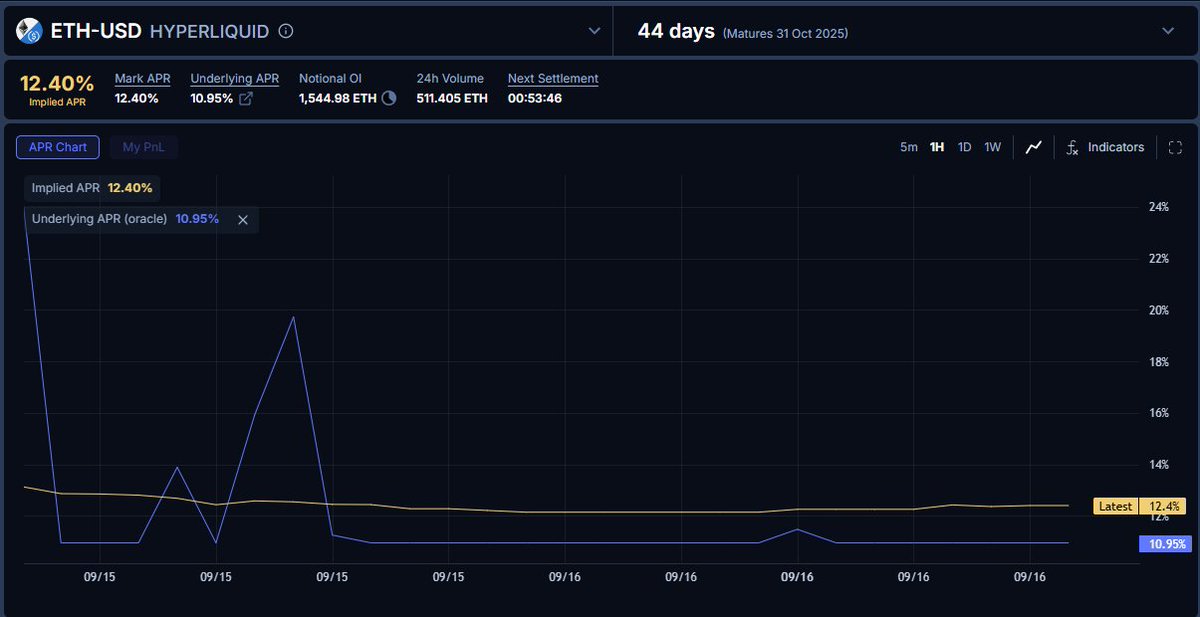
Task: Open the ETH-USD info tooltip icon
Action: [285, 30]
